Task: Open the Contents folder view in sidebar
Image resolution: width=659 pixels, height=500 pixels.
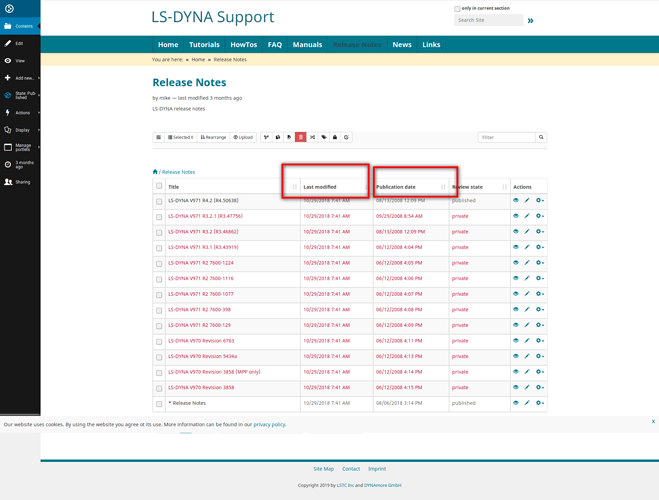Action: click(20, 26)
